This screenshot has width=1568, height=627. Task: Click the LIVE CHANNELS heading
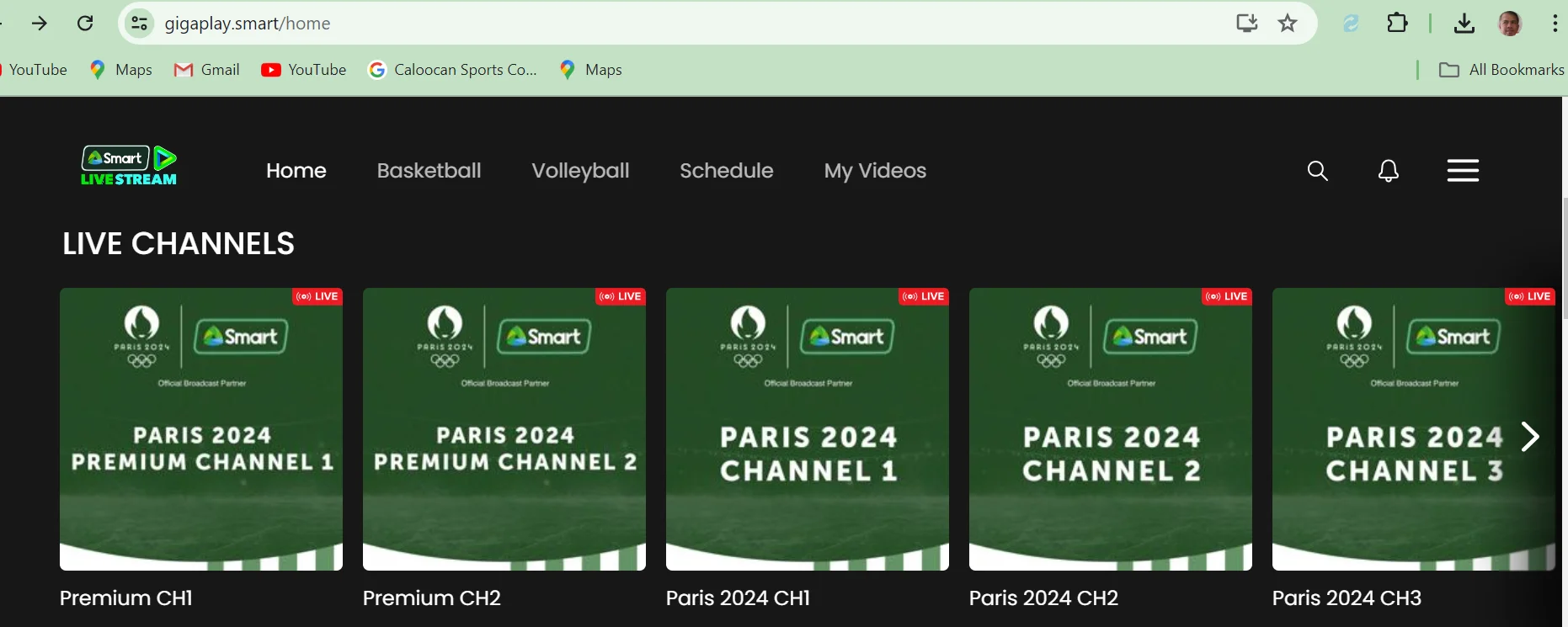click(x=179, y=244)
